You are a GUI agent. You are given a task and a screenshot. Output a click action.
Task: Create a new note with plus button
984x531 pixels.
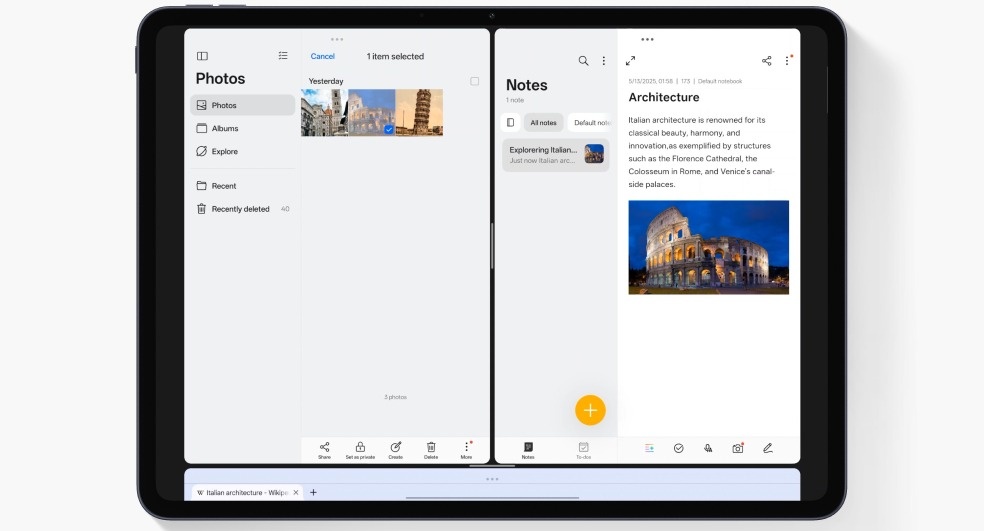[x=590, y=410]
